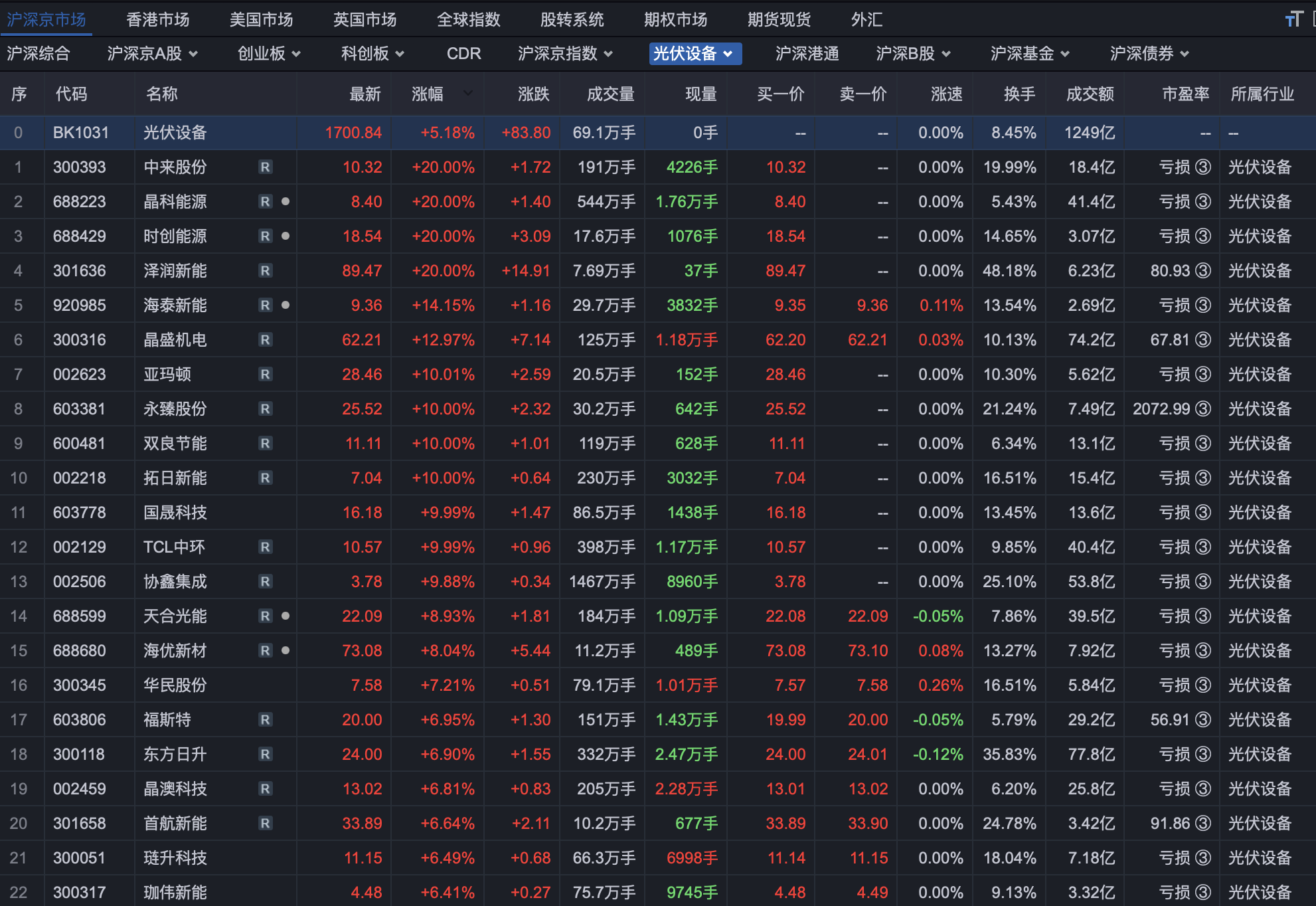Click the R badge next to 福斯特
1316x906 pixels.
(265, 720)
